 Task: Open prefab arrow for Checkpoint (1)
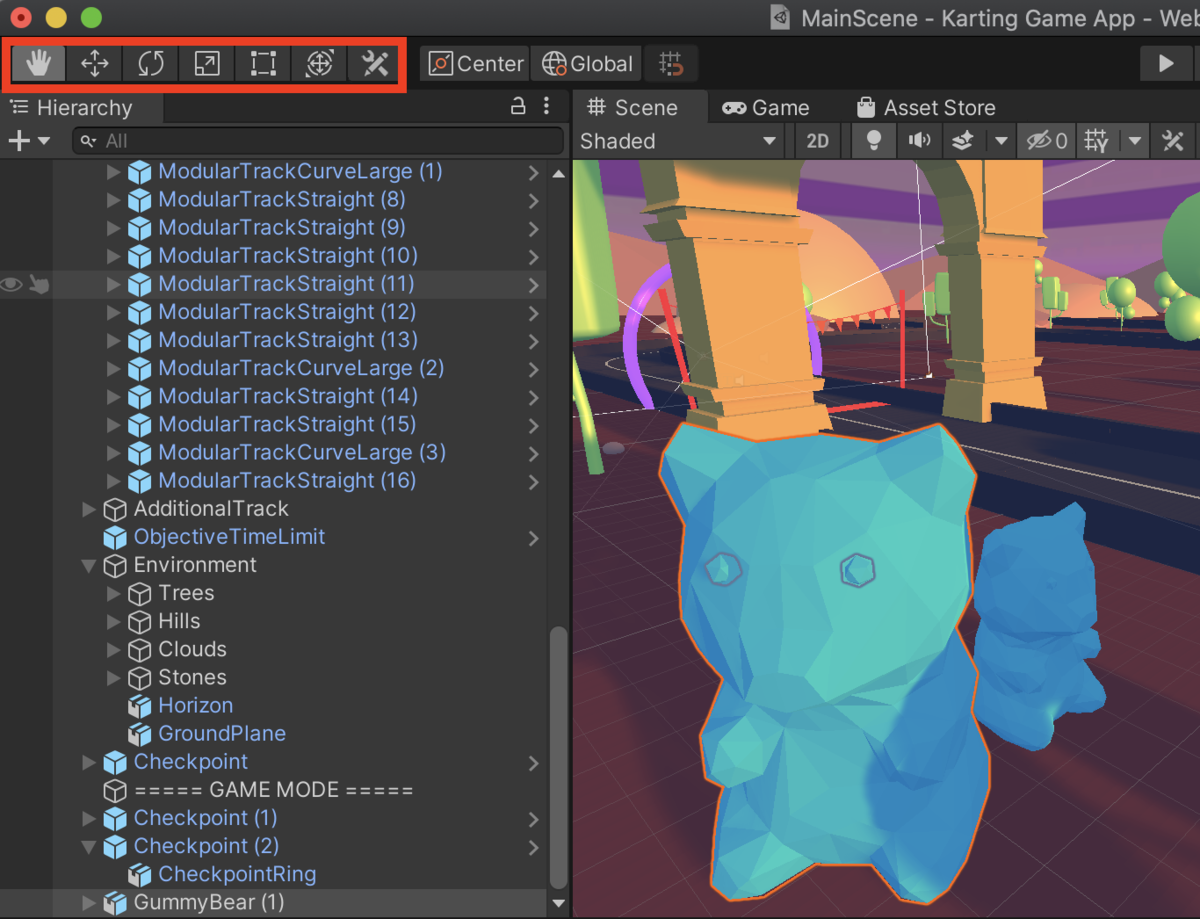click(x=534, y=818)
